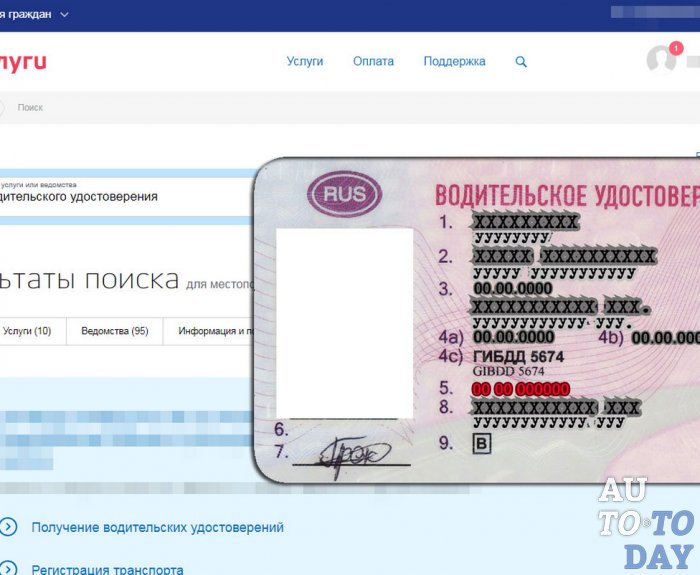Open the user profile avatar
Screen dimensions: 700x575
pyautogui.click(x=660, y=60)
